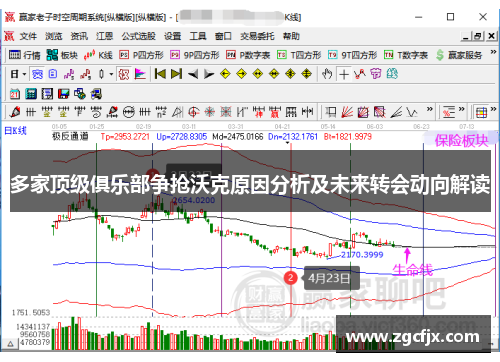The image size is (500, 362).
Task: Click the windows-with-globe icon
Action: (80, 94)
